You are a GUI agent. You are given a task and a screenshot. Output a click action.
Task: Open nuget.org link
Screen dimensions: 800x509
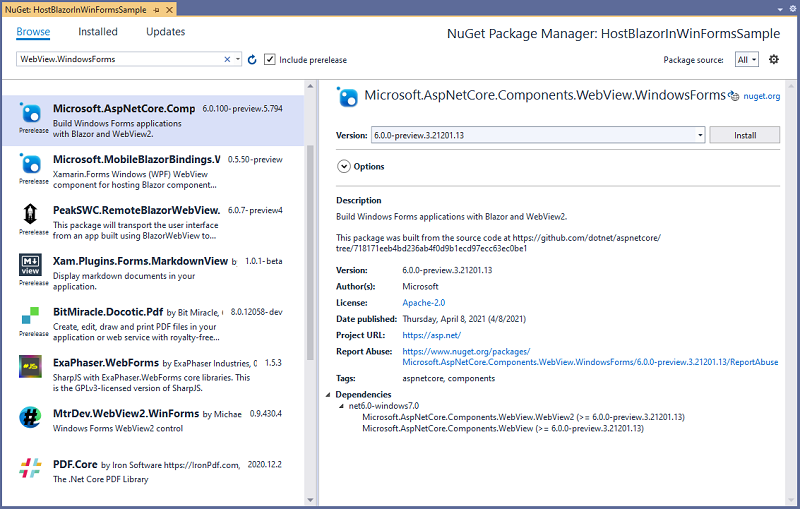761,96
